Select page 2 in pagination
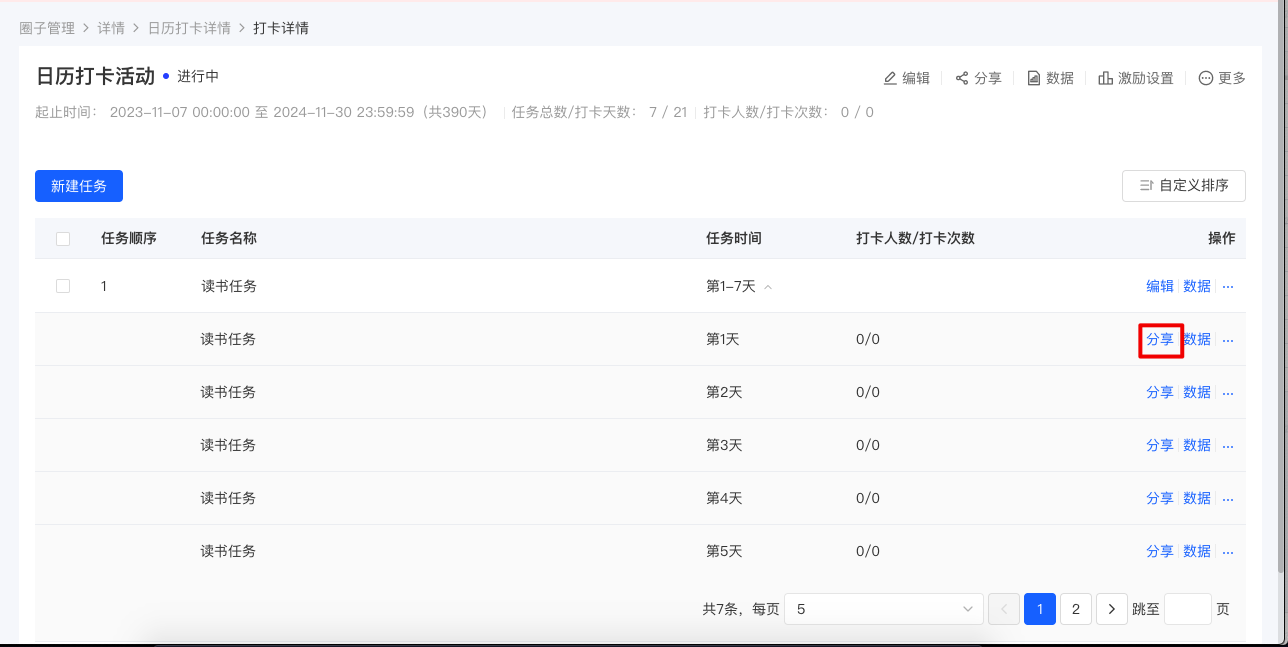 (x=1076, y=609)
